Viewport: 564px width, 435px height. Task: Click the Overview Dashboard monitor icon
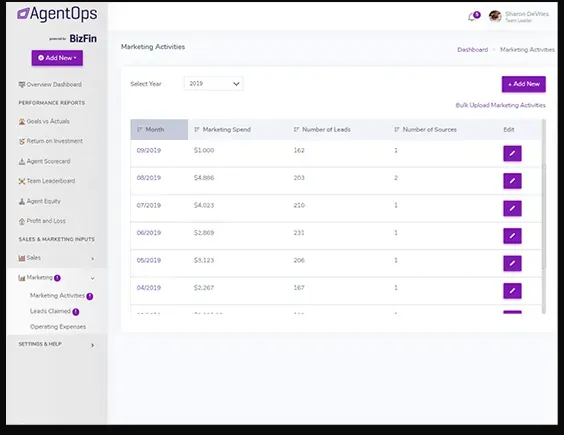click(22, 85)
